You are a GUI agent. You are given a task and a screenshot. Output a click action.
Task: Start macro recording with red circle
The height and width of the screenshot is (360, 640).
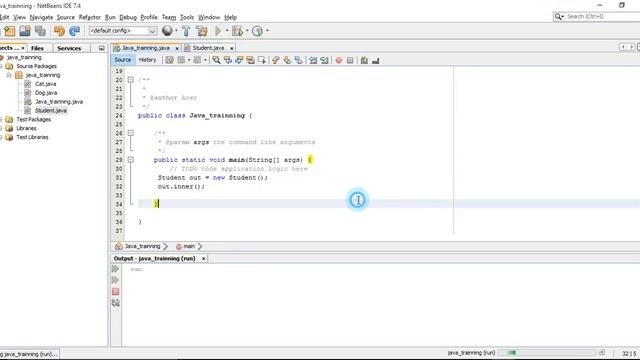tap(338, 60)
